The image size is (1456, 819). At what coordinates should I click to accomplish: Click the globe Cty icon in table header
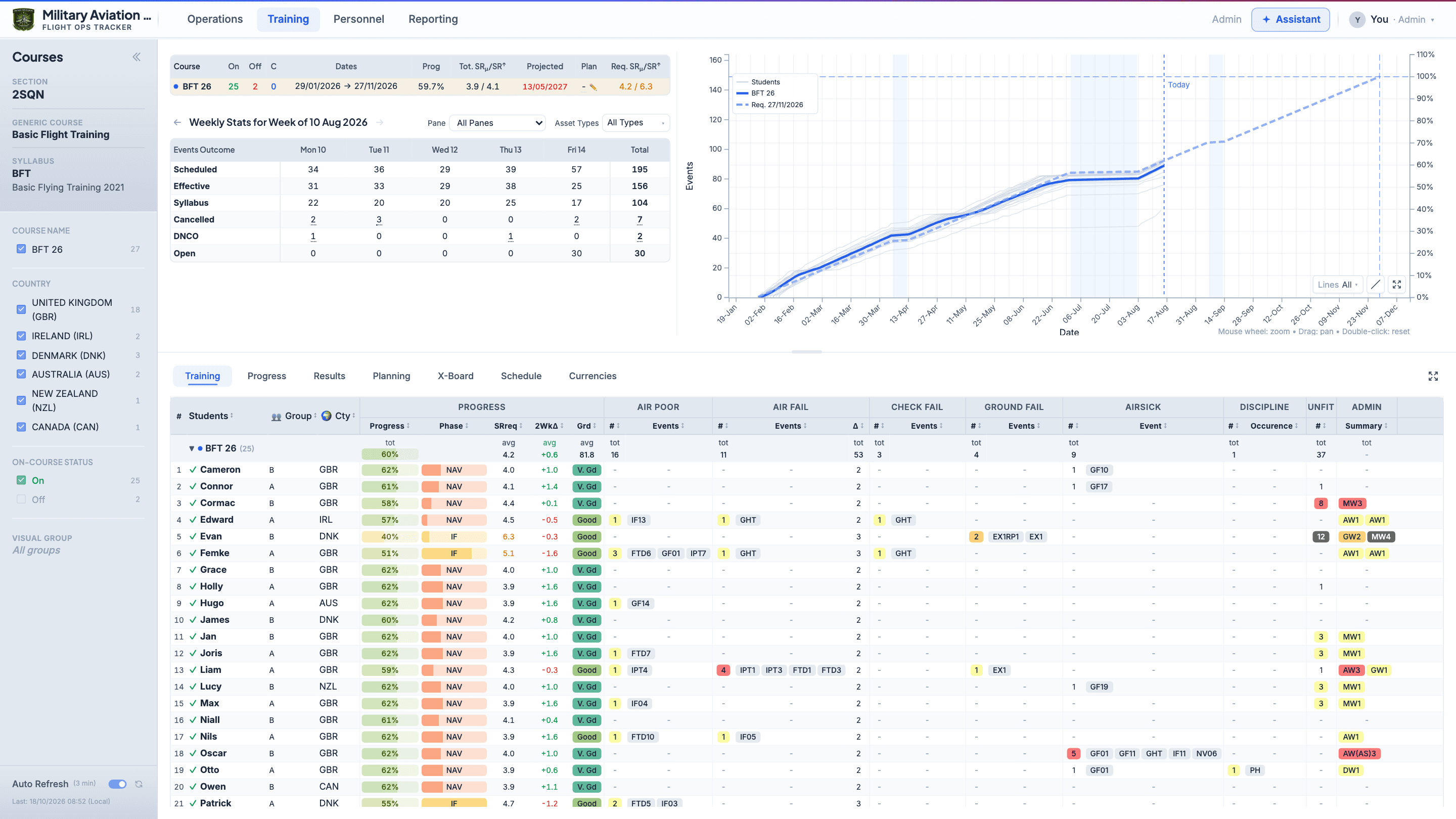pyautogui.click(x=326, y=416)
